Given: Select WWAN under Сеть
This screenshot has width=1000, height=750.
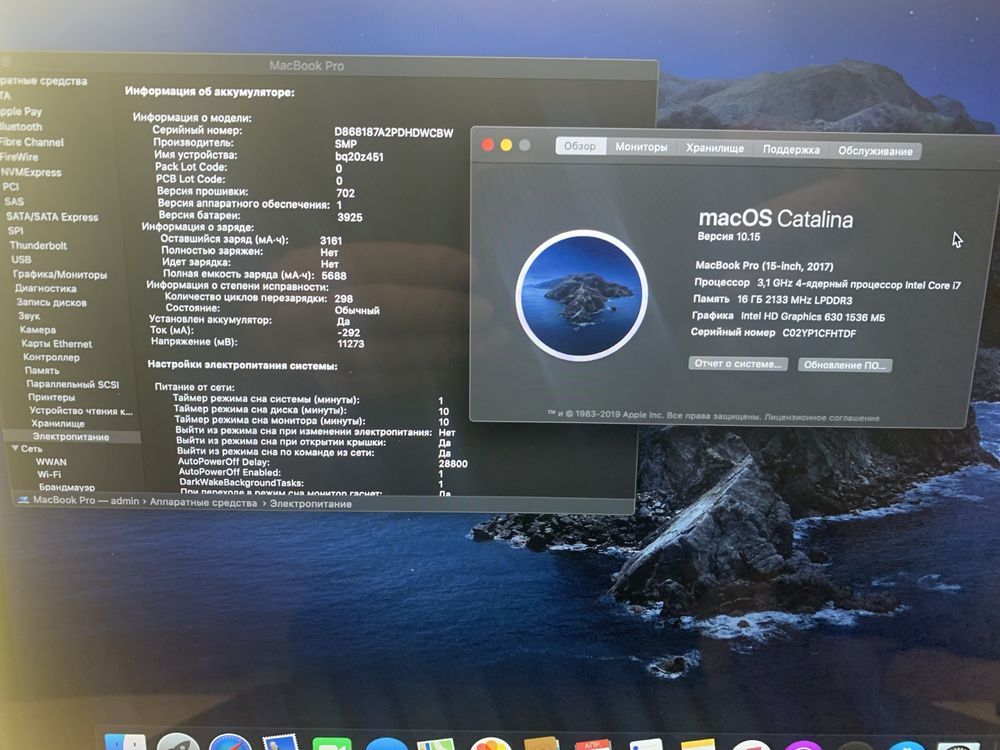Looking at the screenshot, I should tap(51, 461).
